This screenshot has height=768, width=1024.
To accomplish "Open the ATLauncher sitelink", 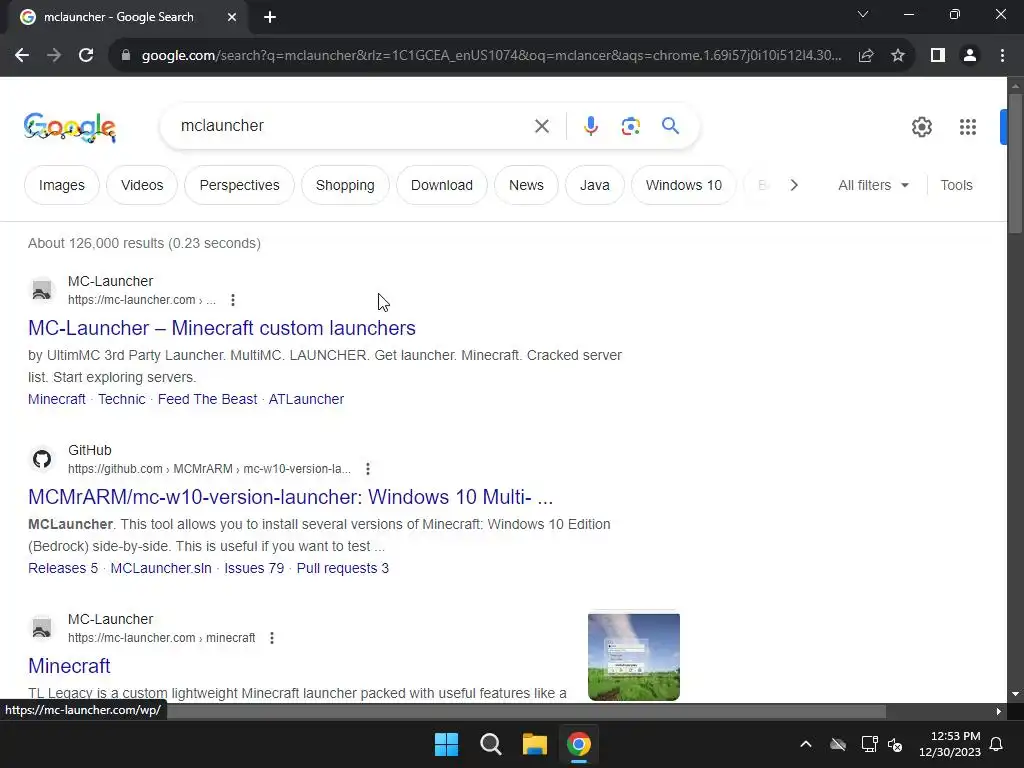I will [306, 399].
